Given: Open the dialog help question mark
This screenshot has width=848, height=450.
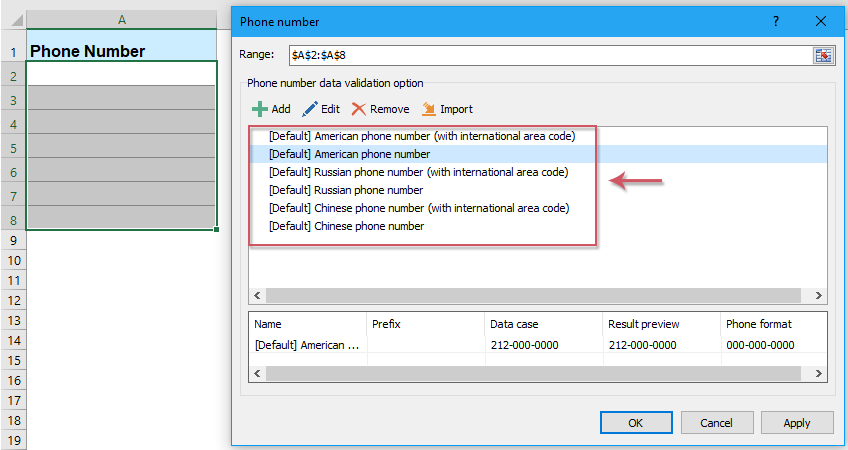Looking at the screenshot, I should coord(775,20).
